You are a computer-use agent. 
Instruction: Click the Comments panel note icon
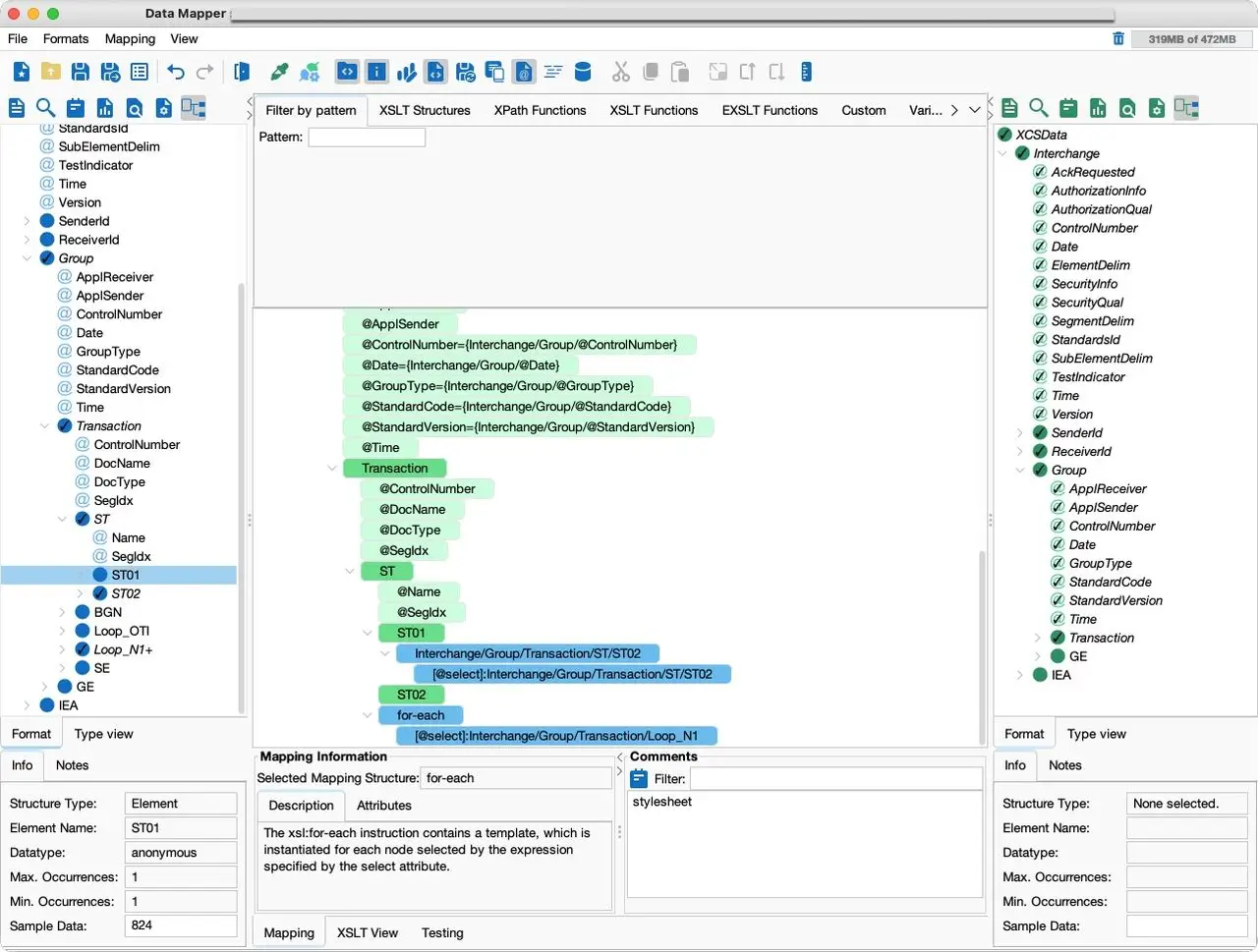[639, 779]
